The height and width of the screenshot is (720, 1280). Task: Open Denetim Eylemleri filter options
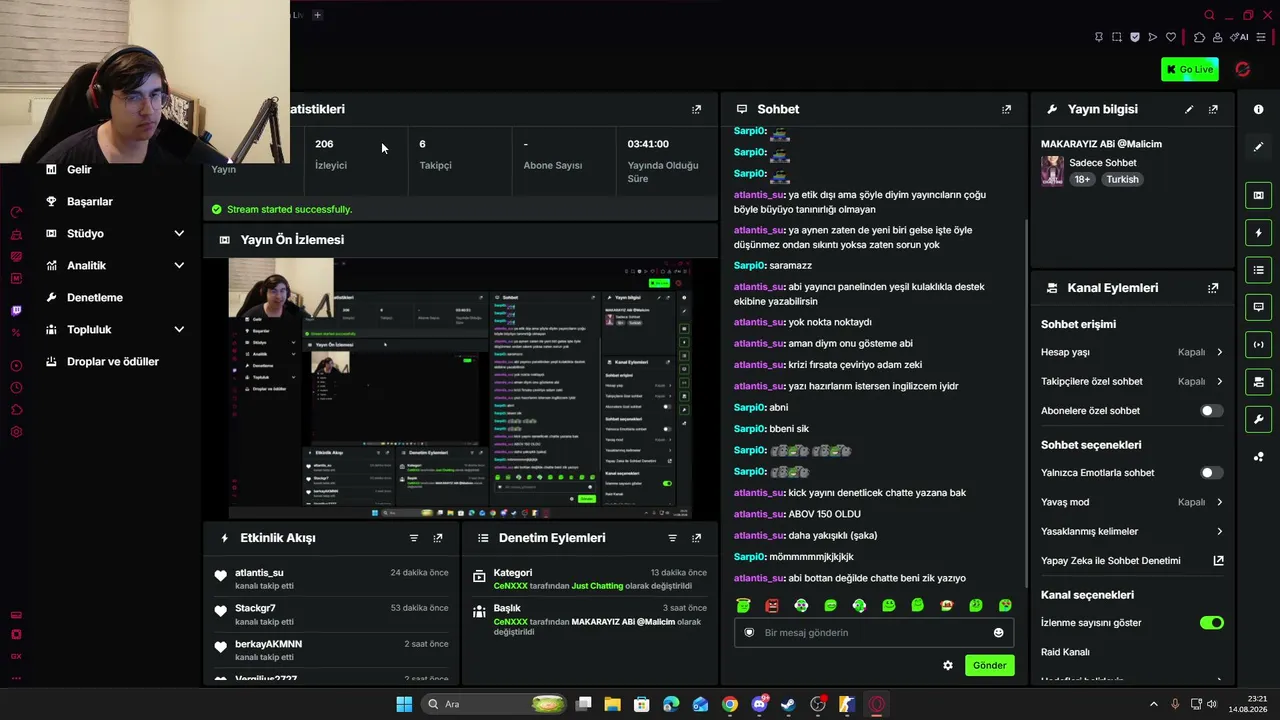tap(672, 538)
